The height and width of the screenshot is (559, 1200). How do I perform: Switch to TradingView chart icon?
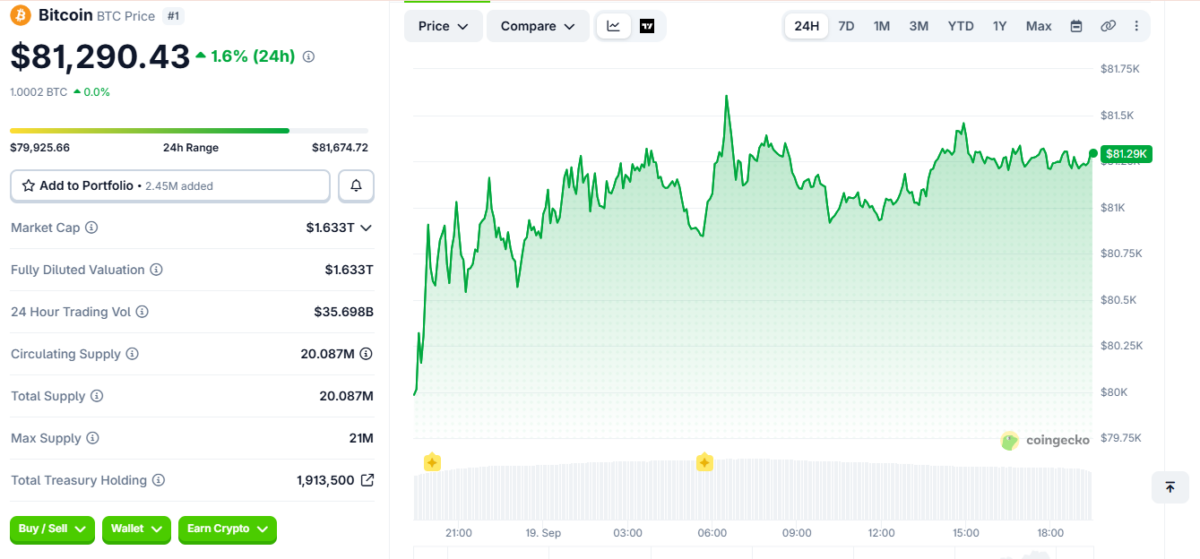click(x=647, y=26)
